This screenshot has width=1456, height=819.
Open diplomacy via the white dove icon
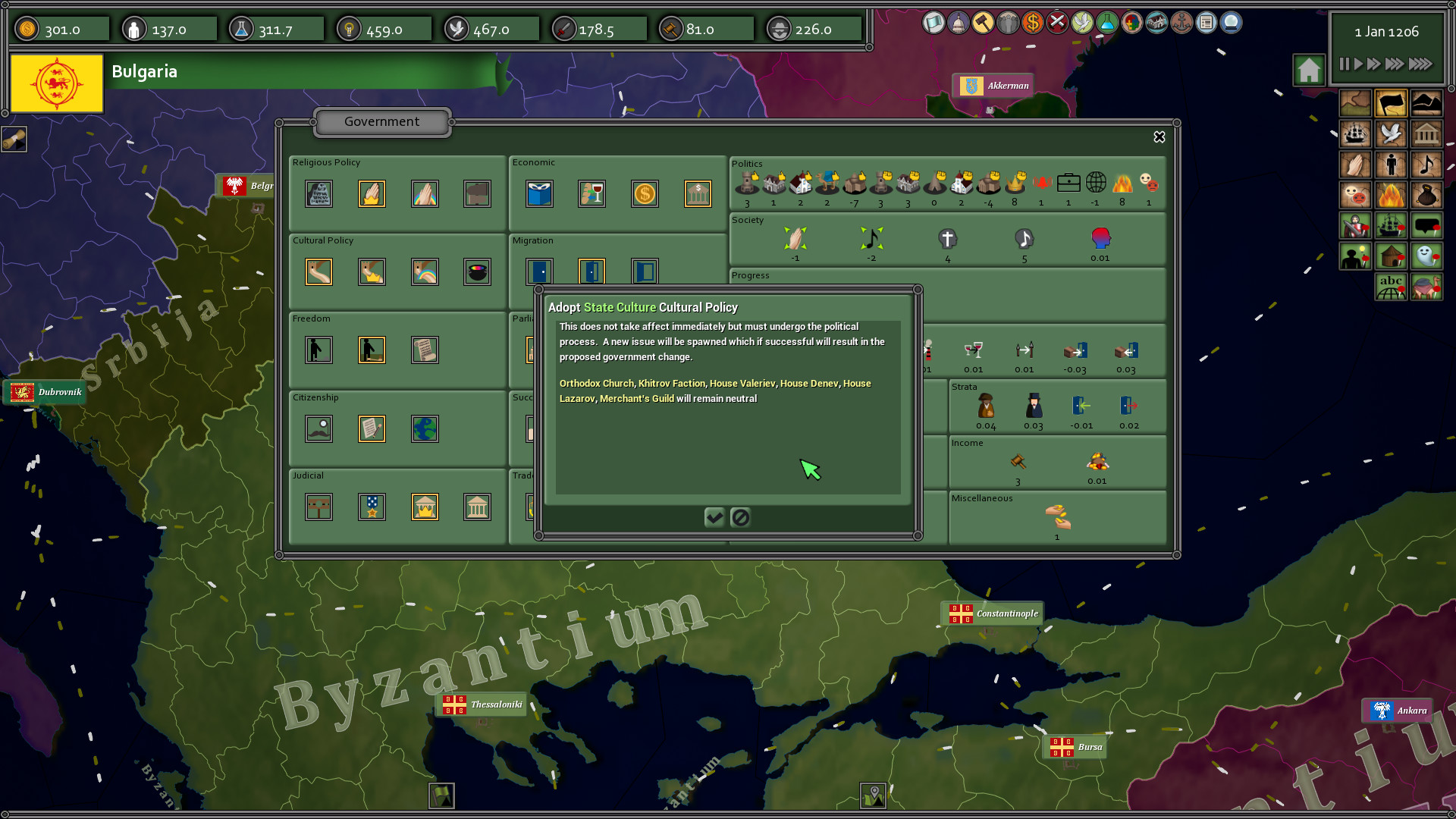point(1081,23)
